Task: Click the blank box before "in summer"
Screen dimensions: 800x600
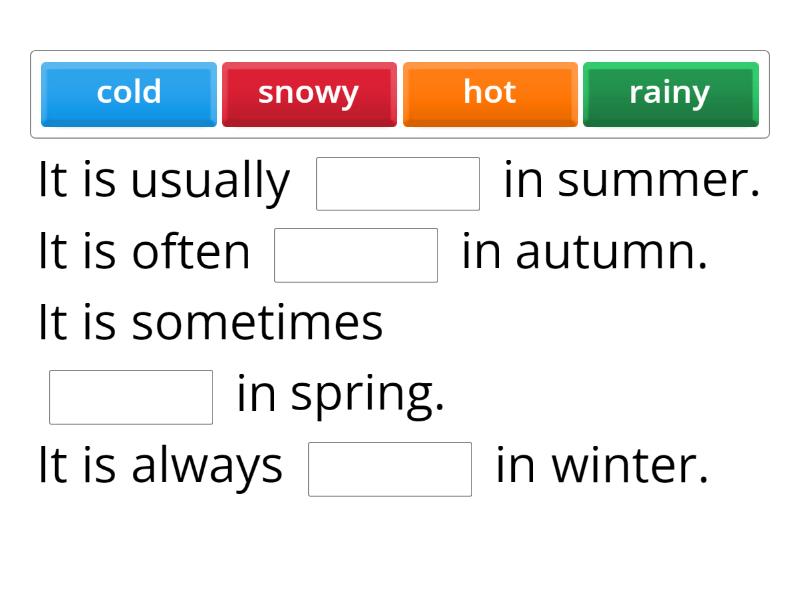Action: pos(398,184)
